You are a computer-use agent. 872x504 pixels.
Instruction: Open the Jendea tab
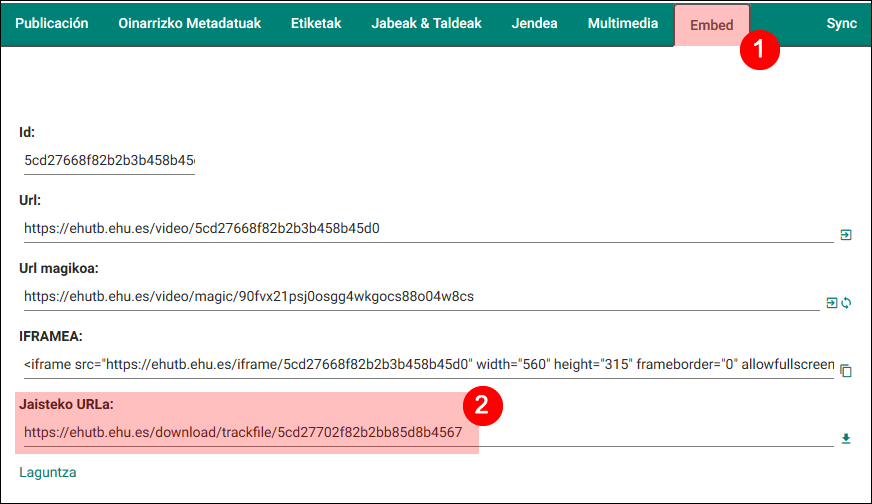535,24
